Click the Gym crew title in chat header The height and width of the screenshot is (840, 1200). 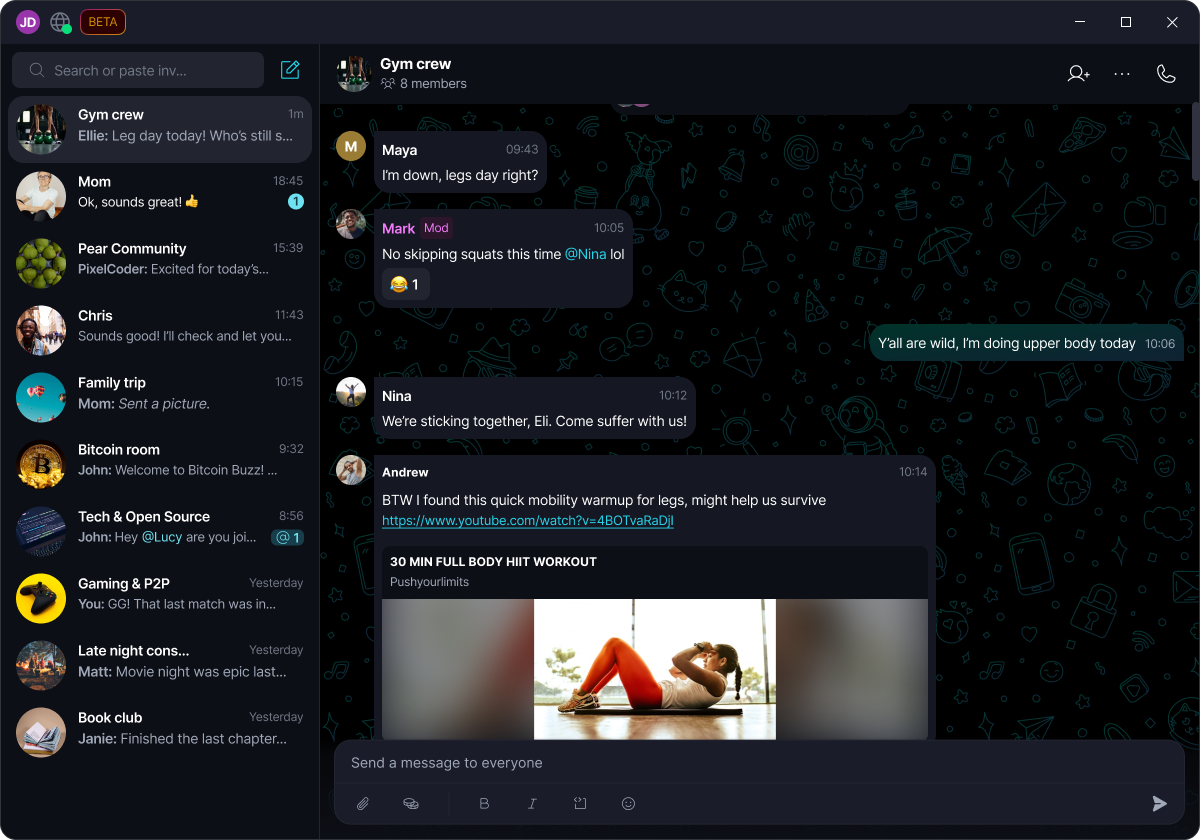(415, 64)
